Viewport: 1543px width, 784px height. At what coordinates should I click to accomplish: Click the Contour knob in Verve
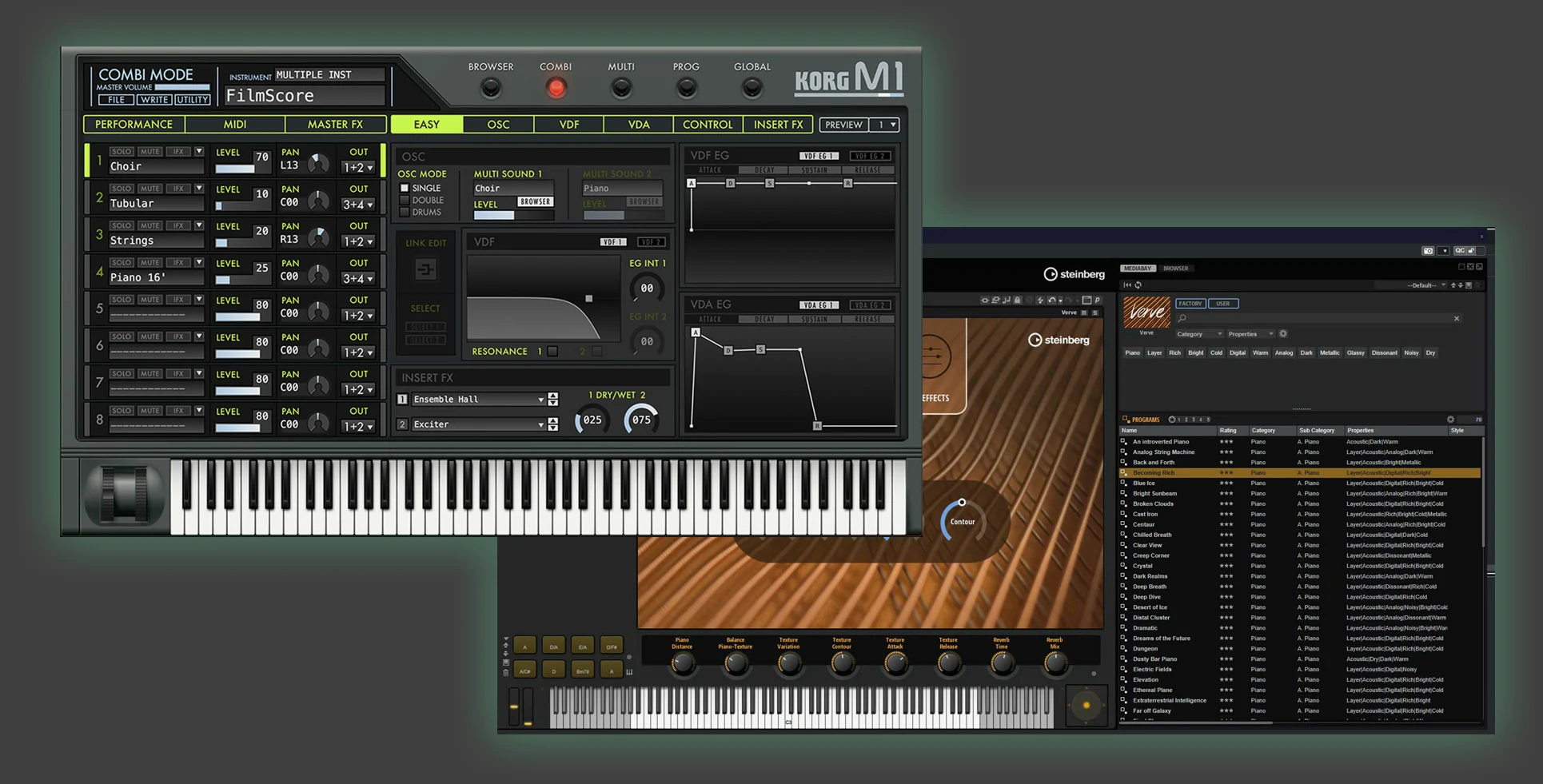coord(962,521)
